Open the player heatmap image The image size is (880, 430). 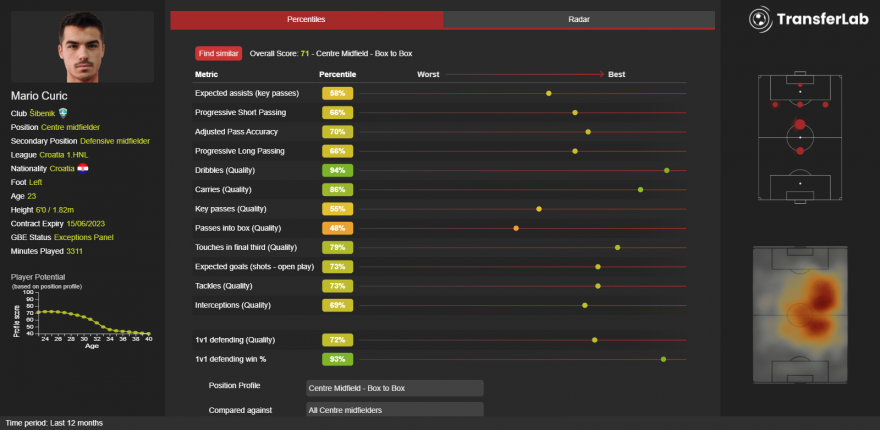pyautogui.click(x=799, y=316)
